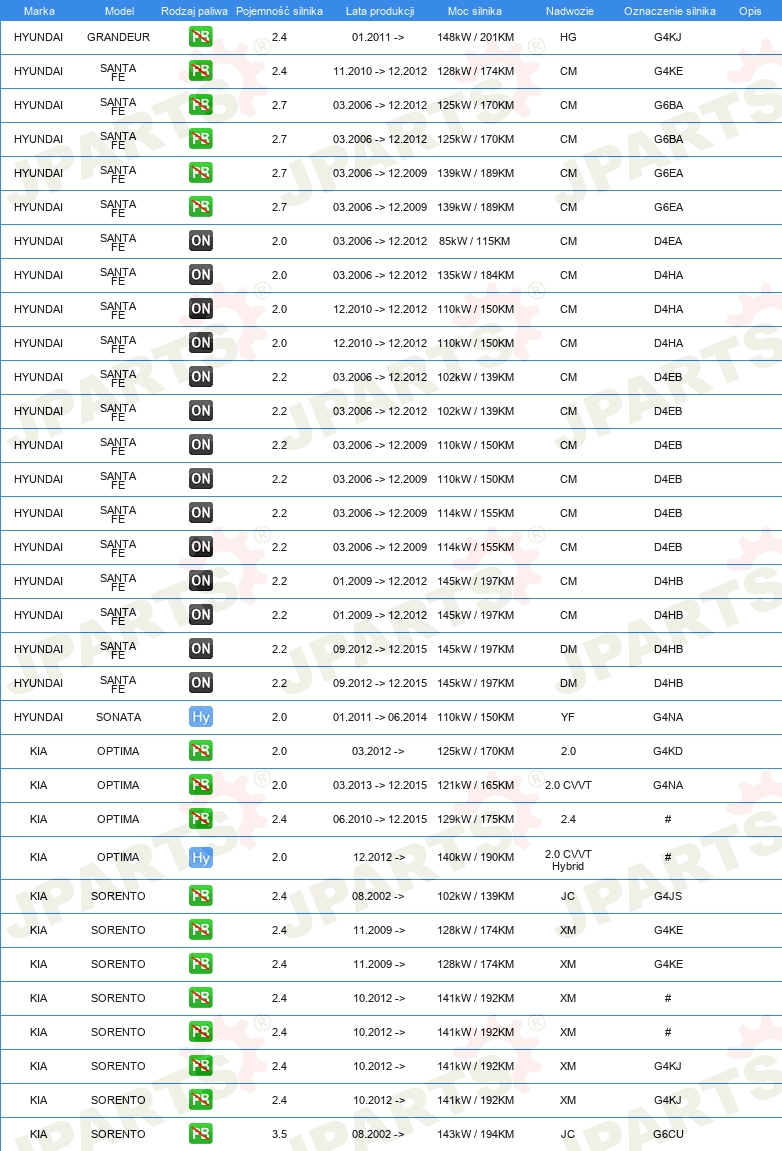Click petrol icon in Kia Sorento G4JS row

200,896
